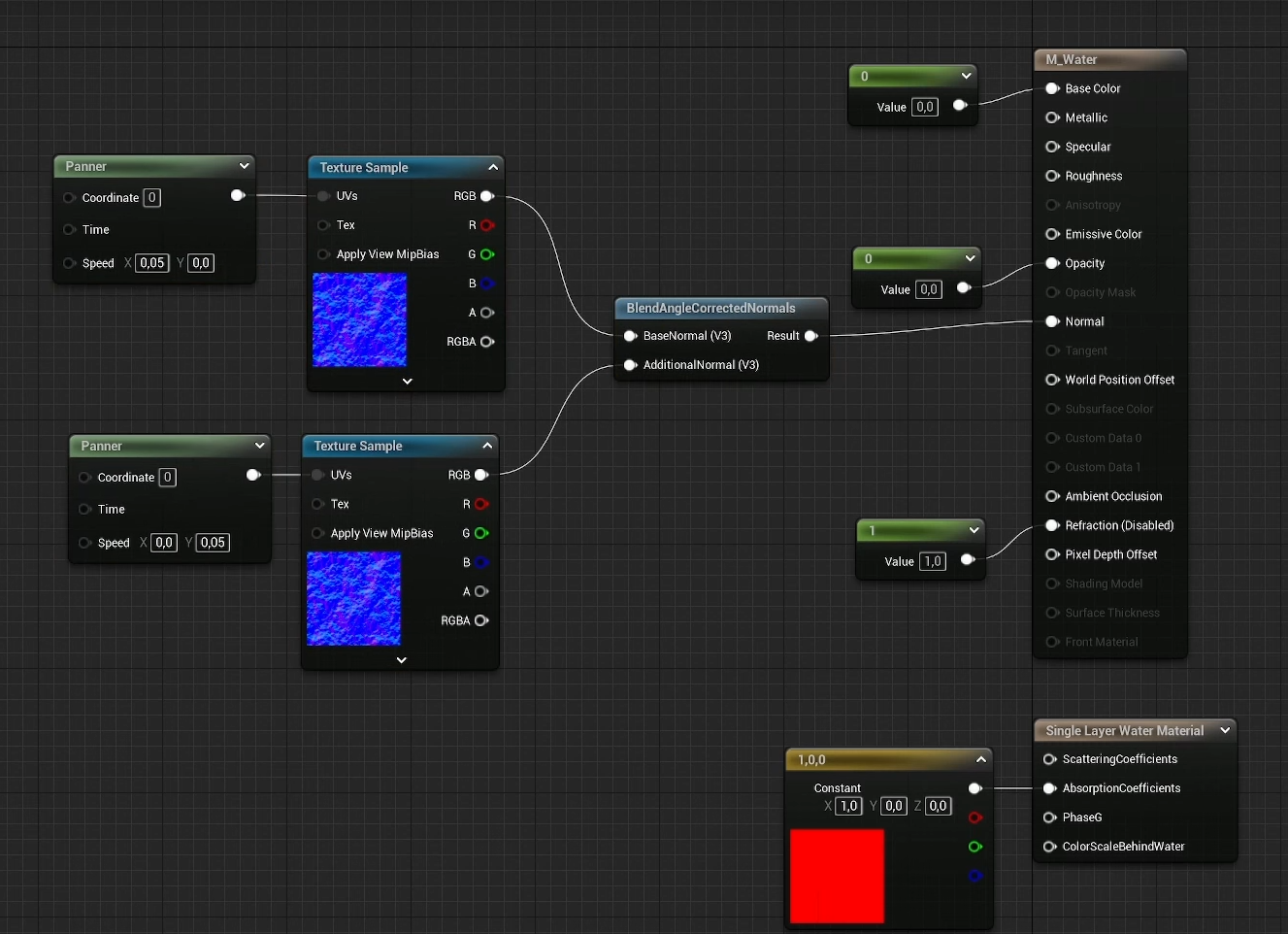Open chevron of the 0 constant wired to Base Color

(x=966, y=76)
